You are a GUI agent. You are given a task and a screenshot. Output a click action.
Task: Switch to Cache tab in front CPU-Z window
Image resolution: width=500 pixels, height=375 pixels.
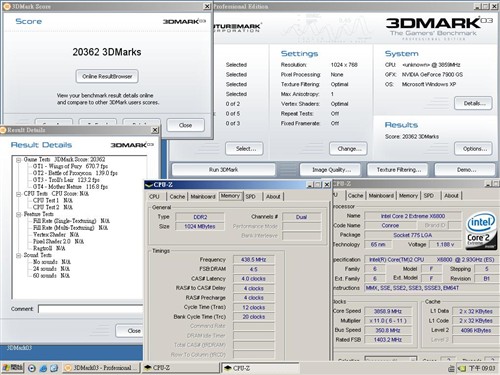[x=177, y=197]
